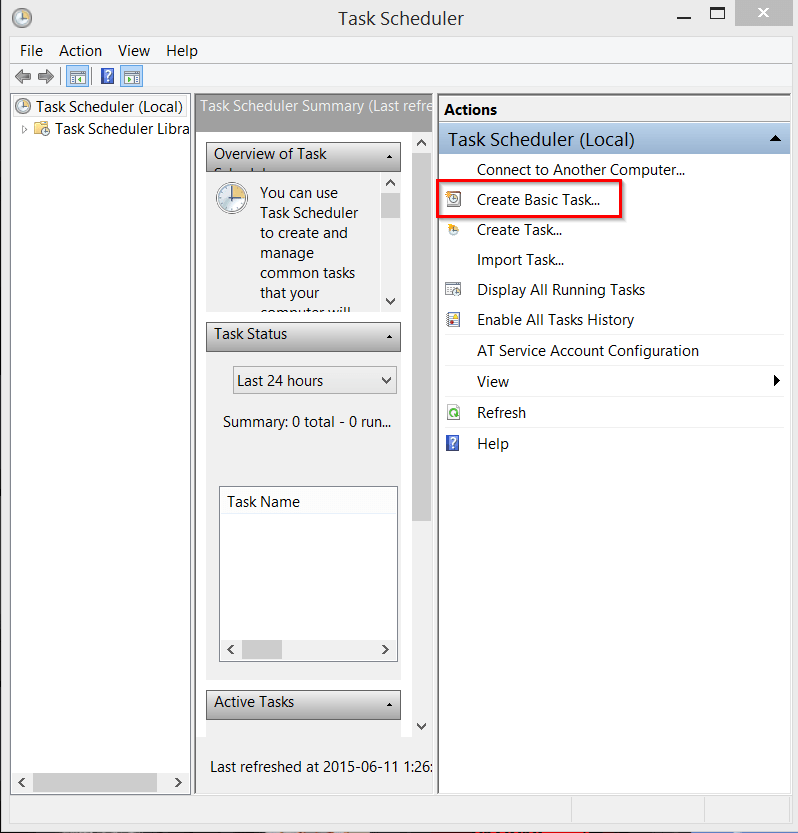The height and width of the screenshot is (833, 798).
Task: Expand the Task Scheduler Library tree node
Action: (x=25, y=129)
